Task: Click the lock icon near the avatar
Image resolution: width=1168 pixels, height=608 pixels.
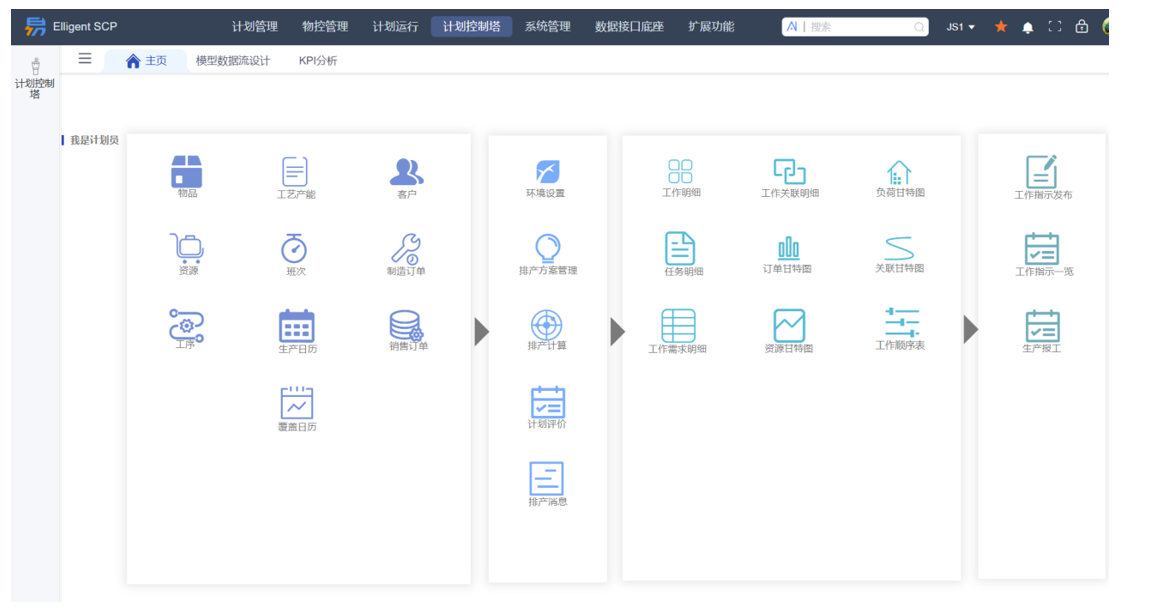Action: coord(1082,27)
